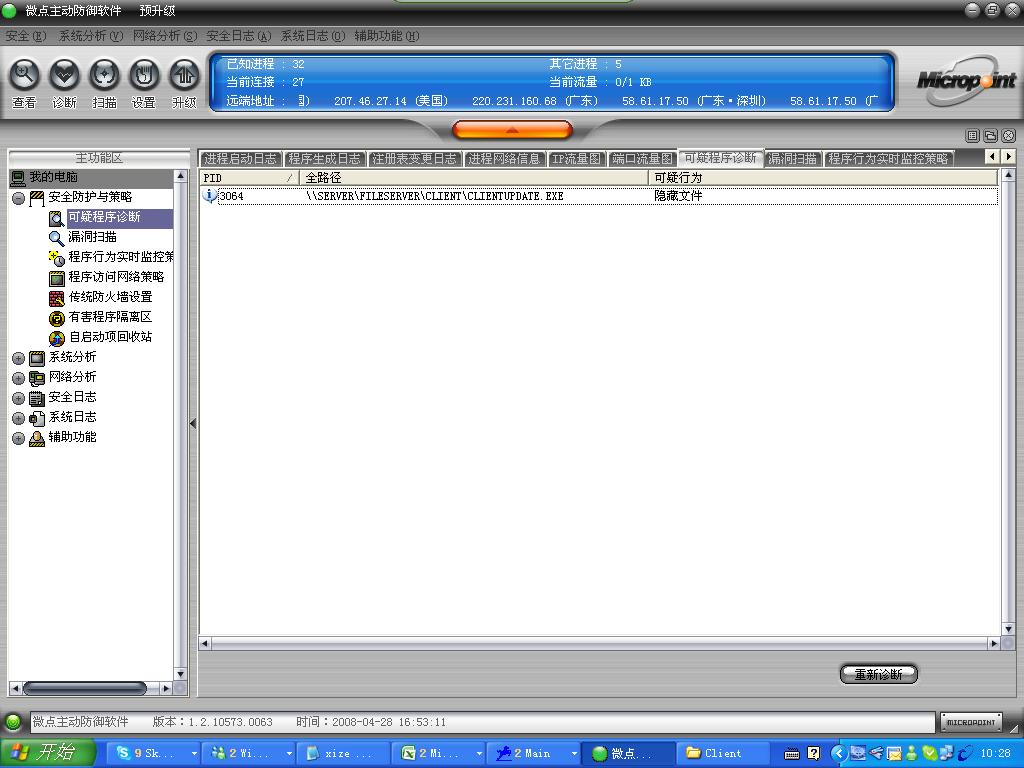Image resolution: width=1024 pixels, height=768 pixels.
Task: Collapse sidebar with the left arrow splitter
Action: pos(193,423)
